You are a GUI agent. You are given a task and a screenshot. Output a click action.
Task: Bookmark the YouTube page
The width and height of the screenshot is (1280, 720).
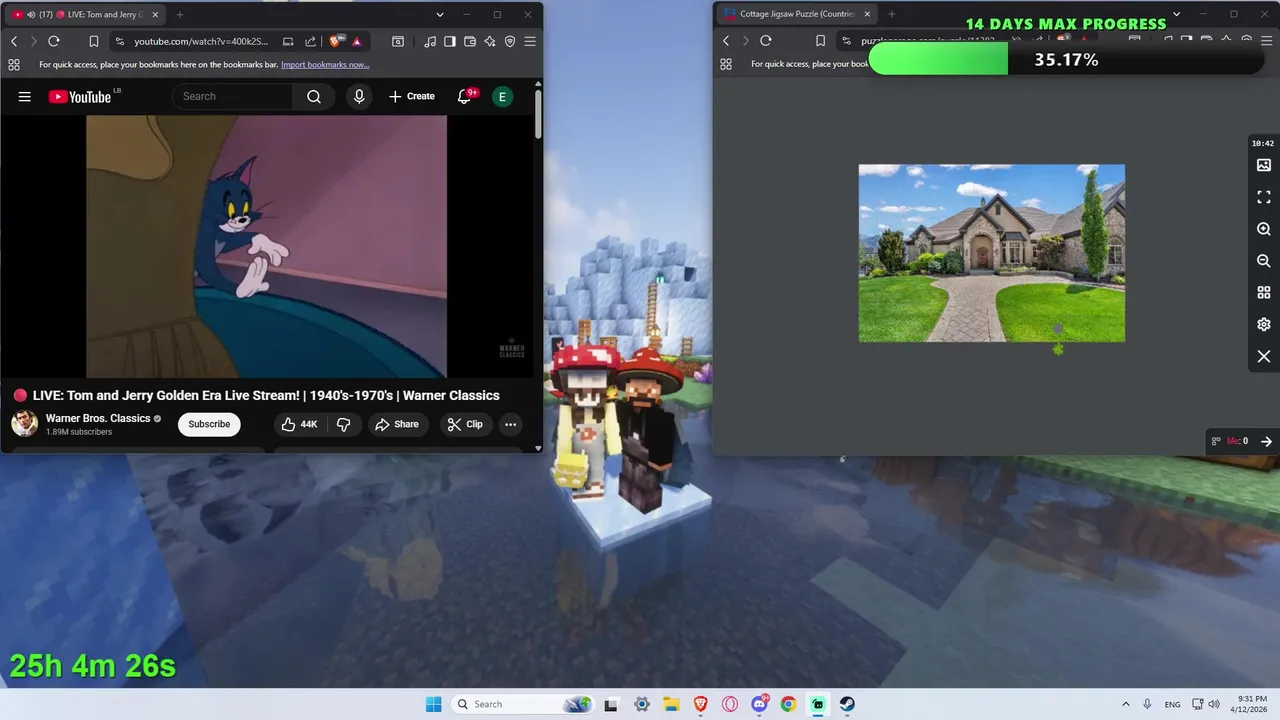(94, 41)
